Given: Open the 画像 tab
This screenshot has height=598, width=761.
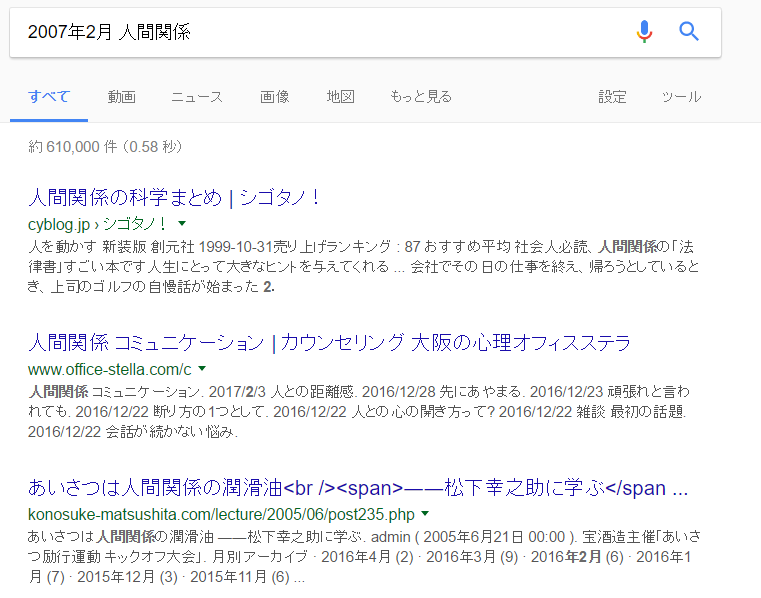Looking at the screenshot, I should click(274, 97).
